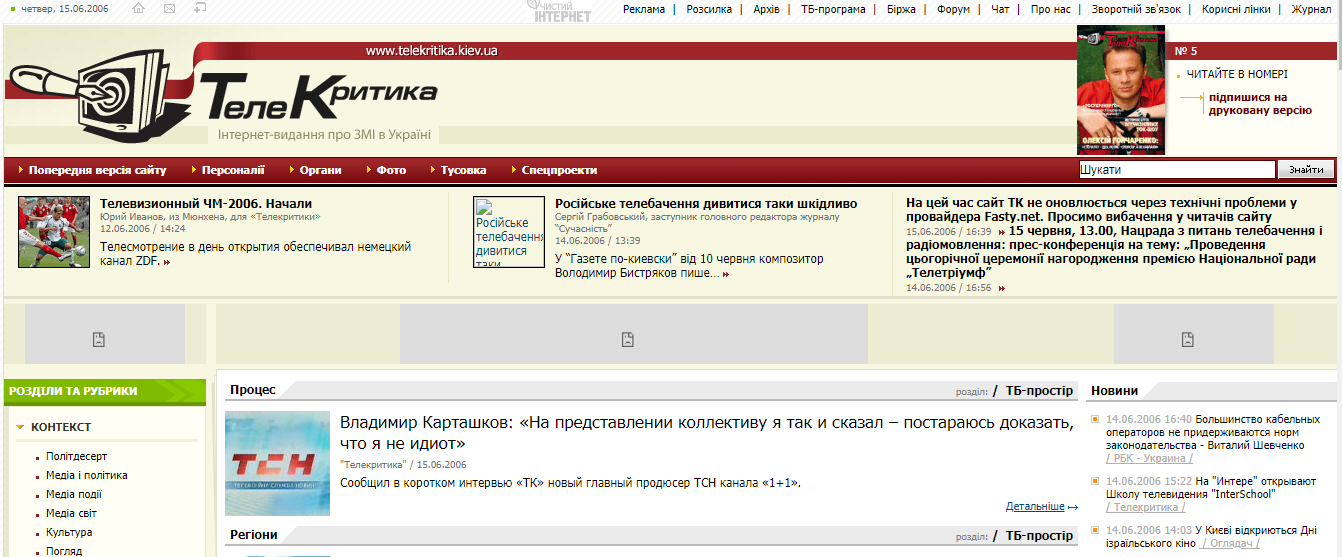Click the red arrows after Бистряков пише
Viewport: 1342px width, 557px height.
point(726,273)
